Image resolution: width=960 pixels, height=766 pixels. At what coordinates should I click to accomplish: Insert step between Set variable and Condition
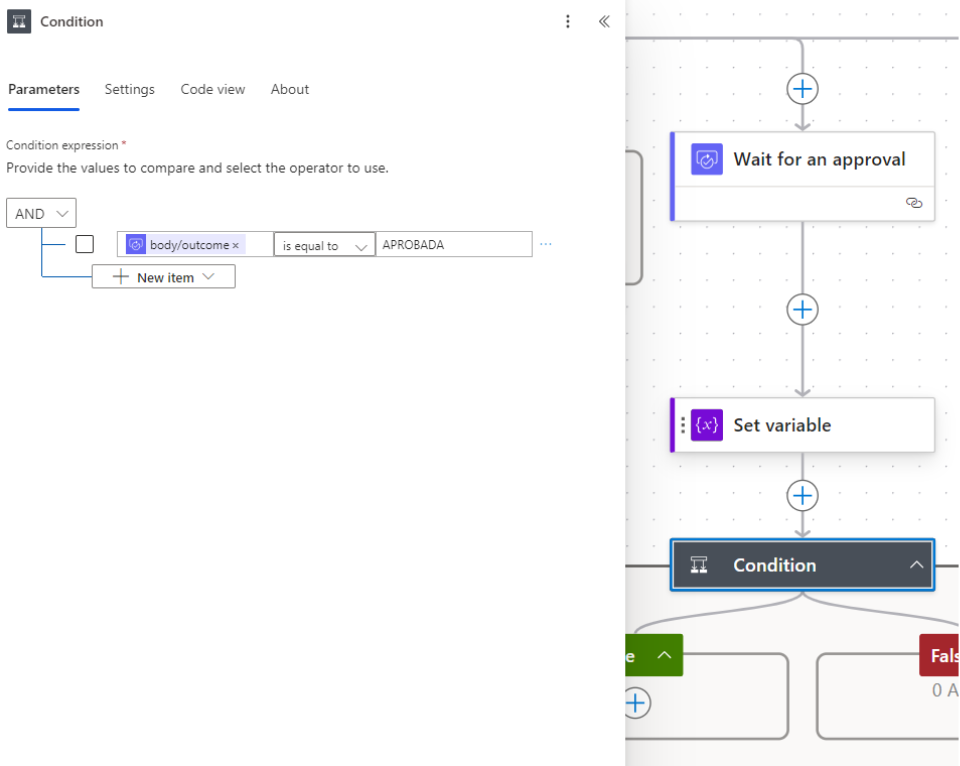802,496
